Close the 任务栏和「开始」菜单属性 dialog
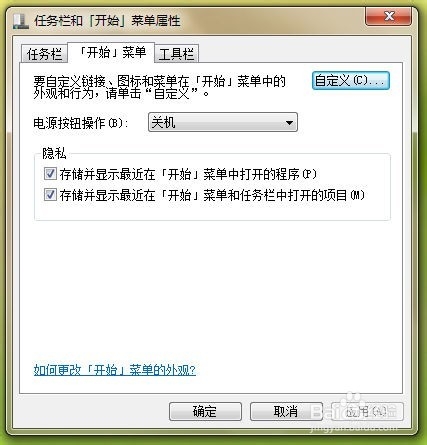The width and height of the screenshot is (427, 445). (x=388, y=16)
